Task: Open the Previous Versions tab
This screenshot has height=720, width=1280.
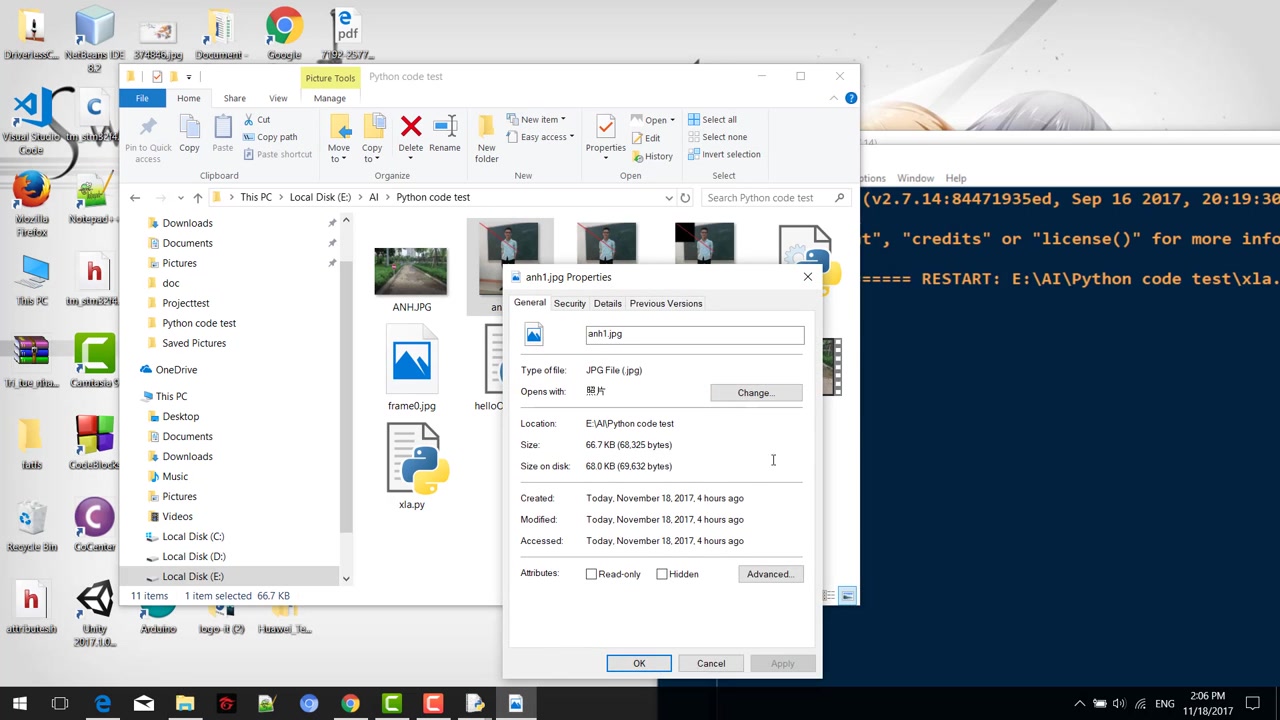Action: click(666, 303)
